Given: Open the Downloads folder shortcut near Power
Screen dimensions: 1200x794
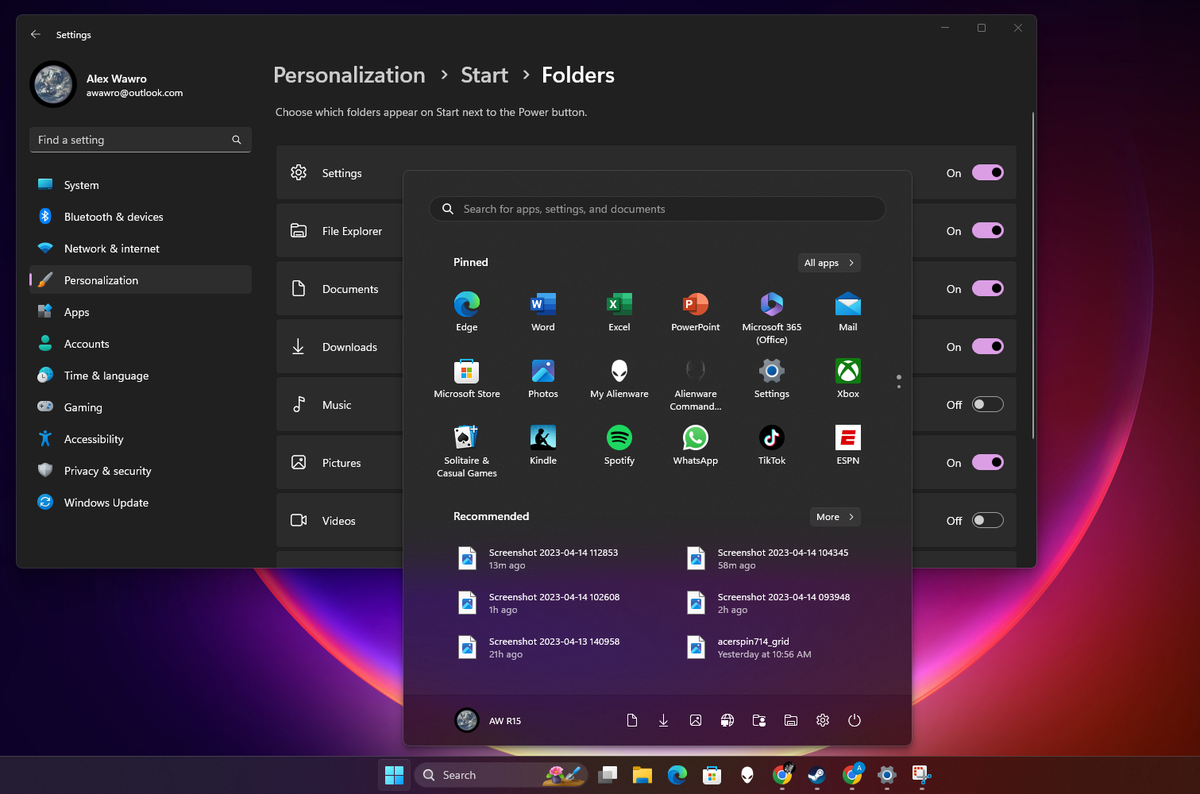Looking at the screenshot, I should coord(663,720).
